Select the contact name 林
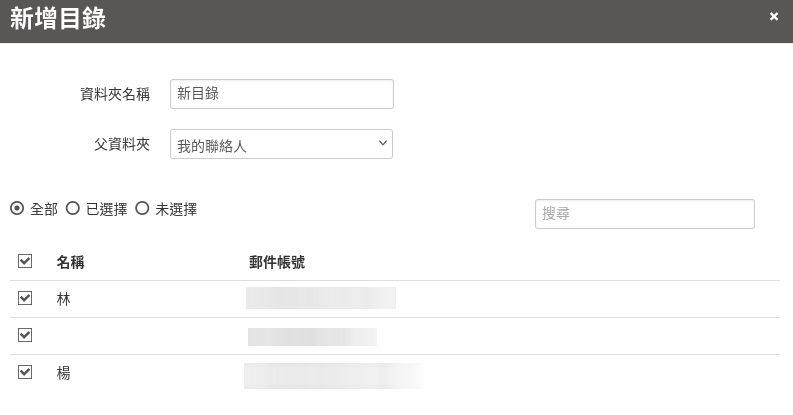Screen dimensions: 793x415 64,299
